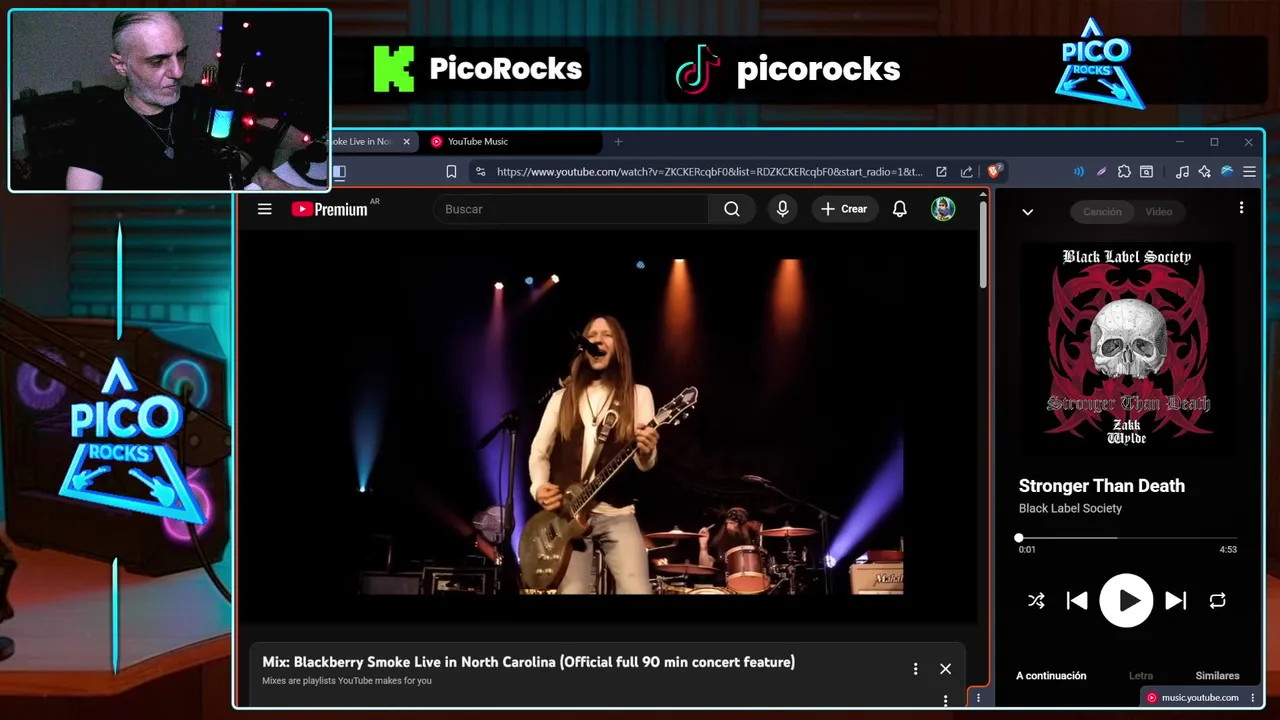Click the Crear button

[844, 209]
